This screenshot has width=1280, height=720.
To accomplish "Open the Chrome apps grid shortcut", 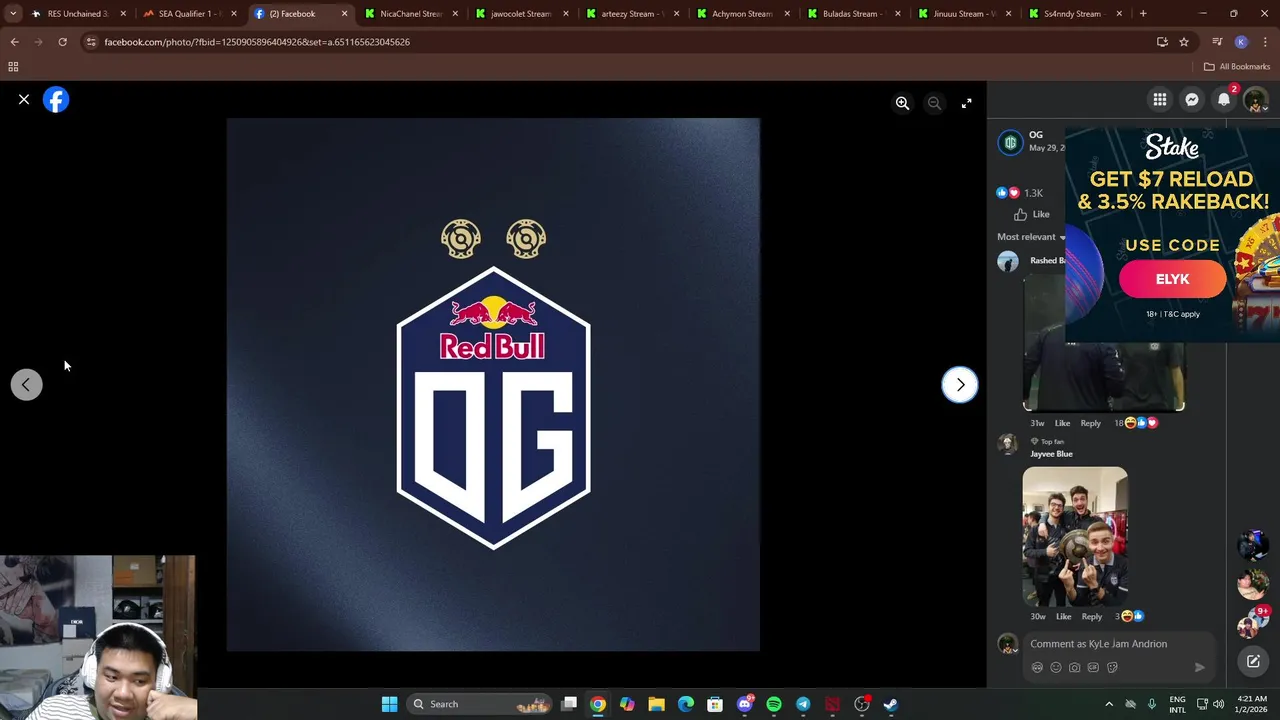I will pyautogui.click(x=13, y=67).
